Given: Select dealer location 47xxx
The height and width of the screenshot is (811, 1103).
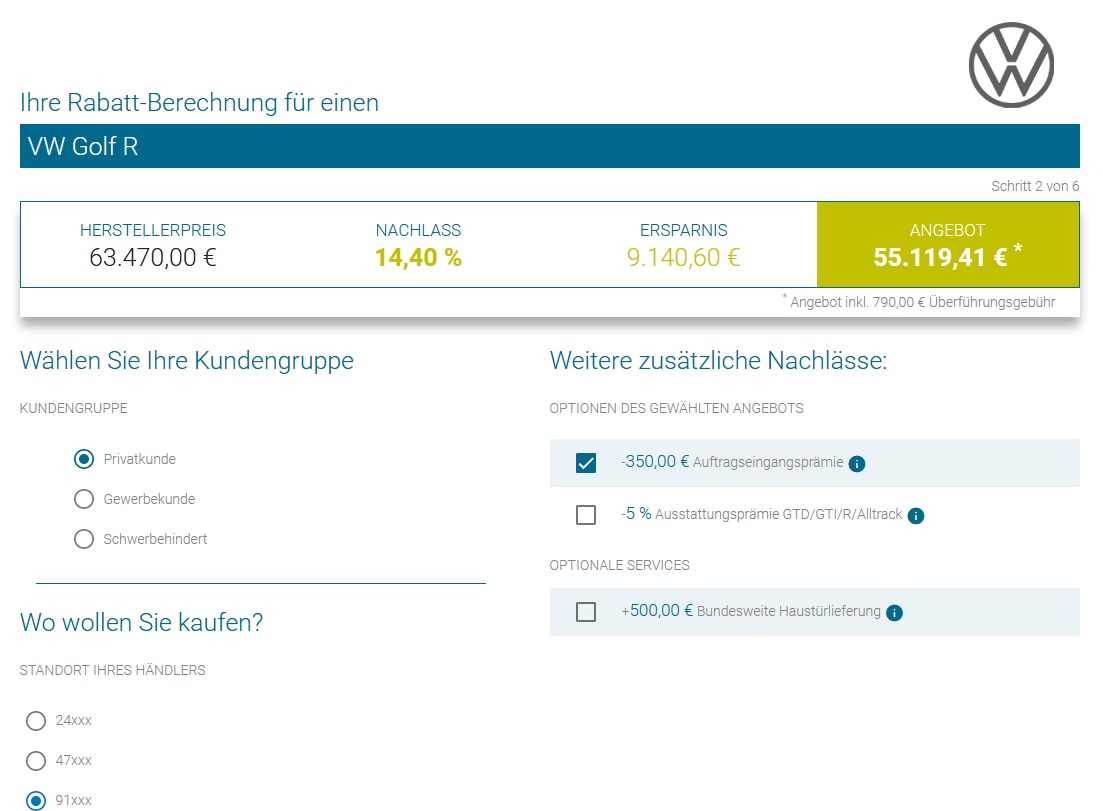Looking at the screenshot, I should click(x=36, y=761).
